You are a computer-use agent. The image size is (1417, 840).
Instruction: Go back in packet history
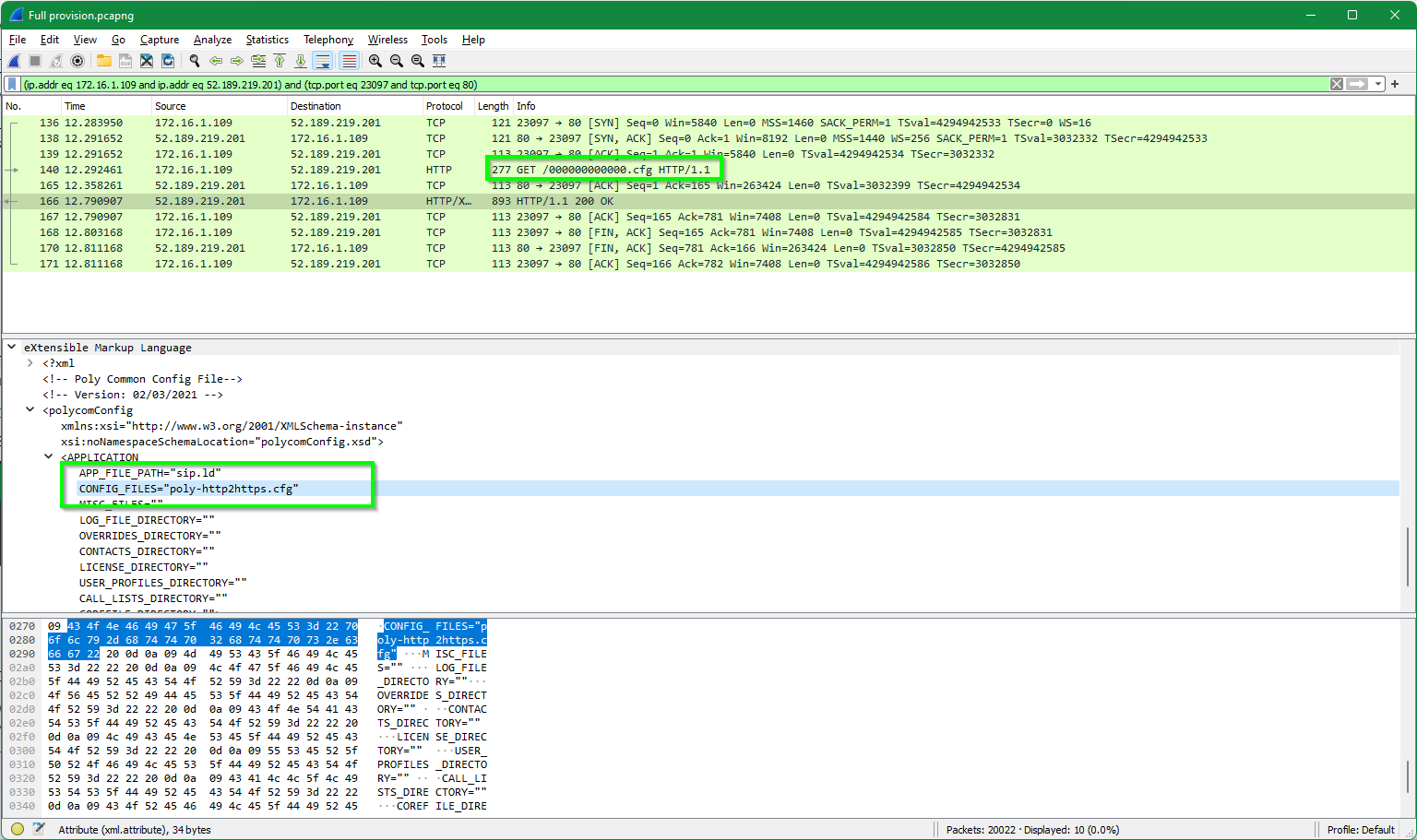216,61
